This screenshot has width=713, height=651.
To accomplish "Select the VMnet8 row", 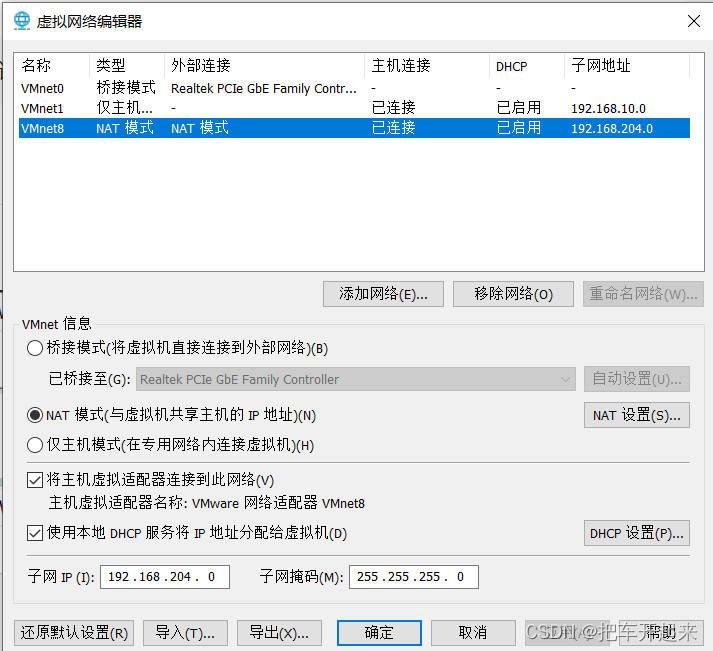I will click(x=354, y=128).
